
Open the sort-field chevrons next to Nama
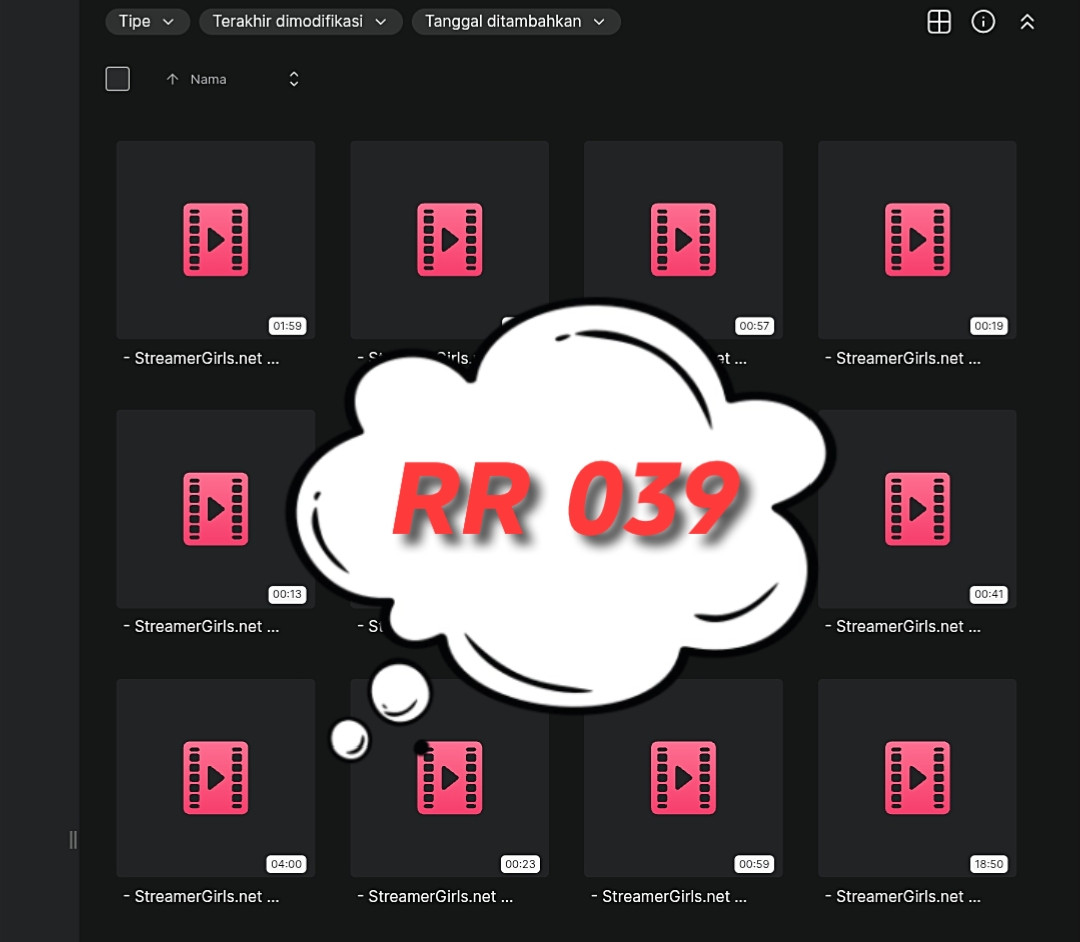(294, 79)
